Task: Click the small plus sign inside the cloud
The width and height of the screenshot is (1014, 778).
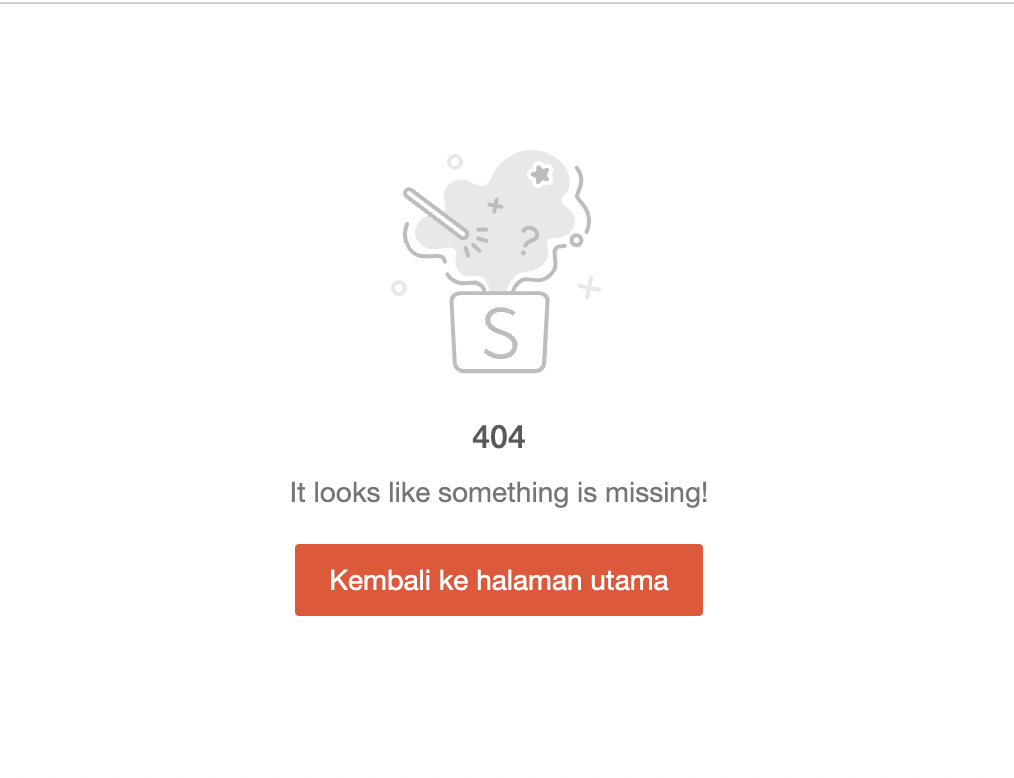Action: pos(495,206)
